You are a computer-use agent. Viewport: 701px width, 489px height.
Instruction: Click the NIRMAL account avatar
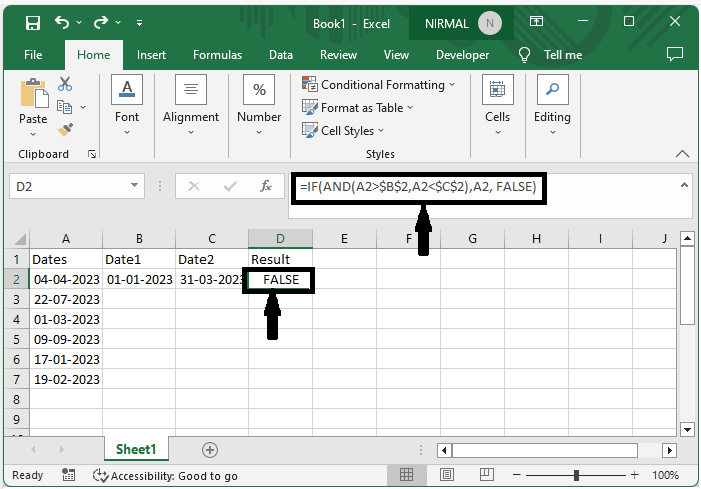tap(490, 23)
